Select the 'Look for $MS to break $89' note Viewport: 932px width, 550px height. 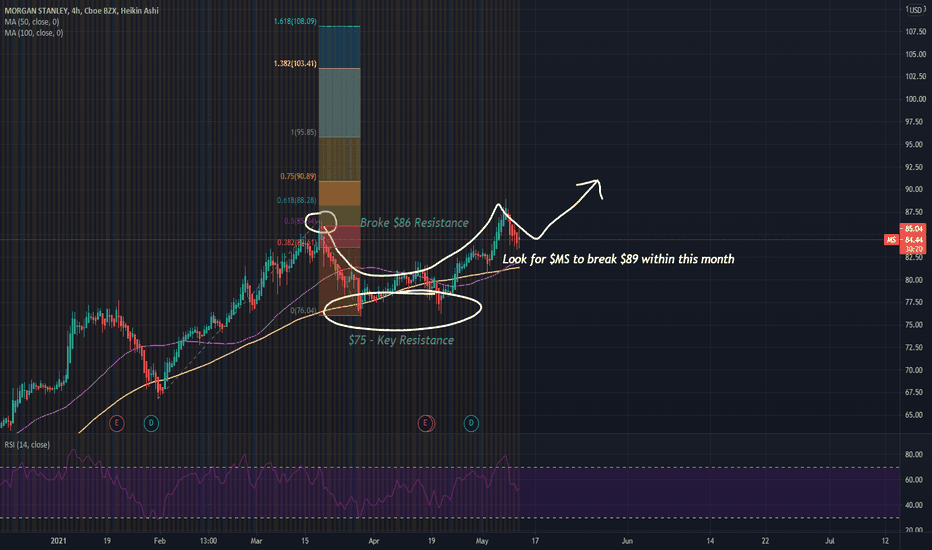pos(619,259)
